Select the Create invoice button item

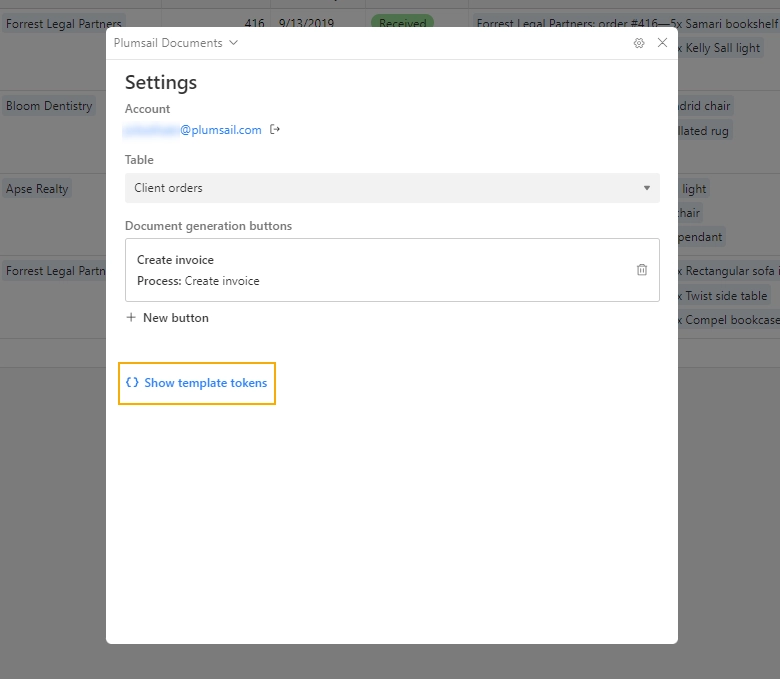click(392, 270)
